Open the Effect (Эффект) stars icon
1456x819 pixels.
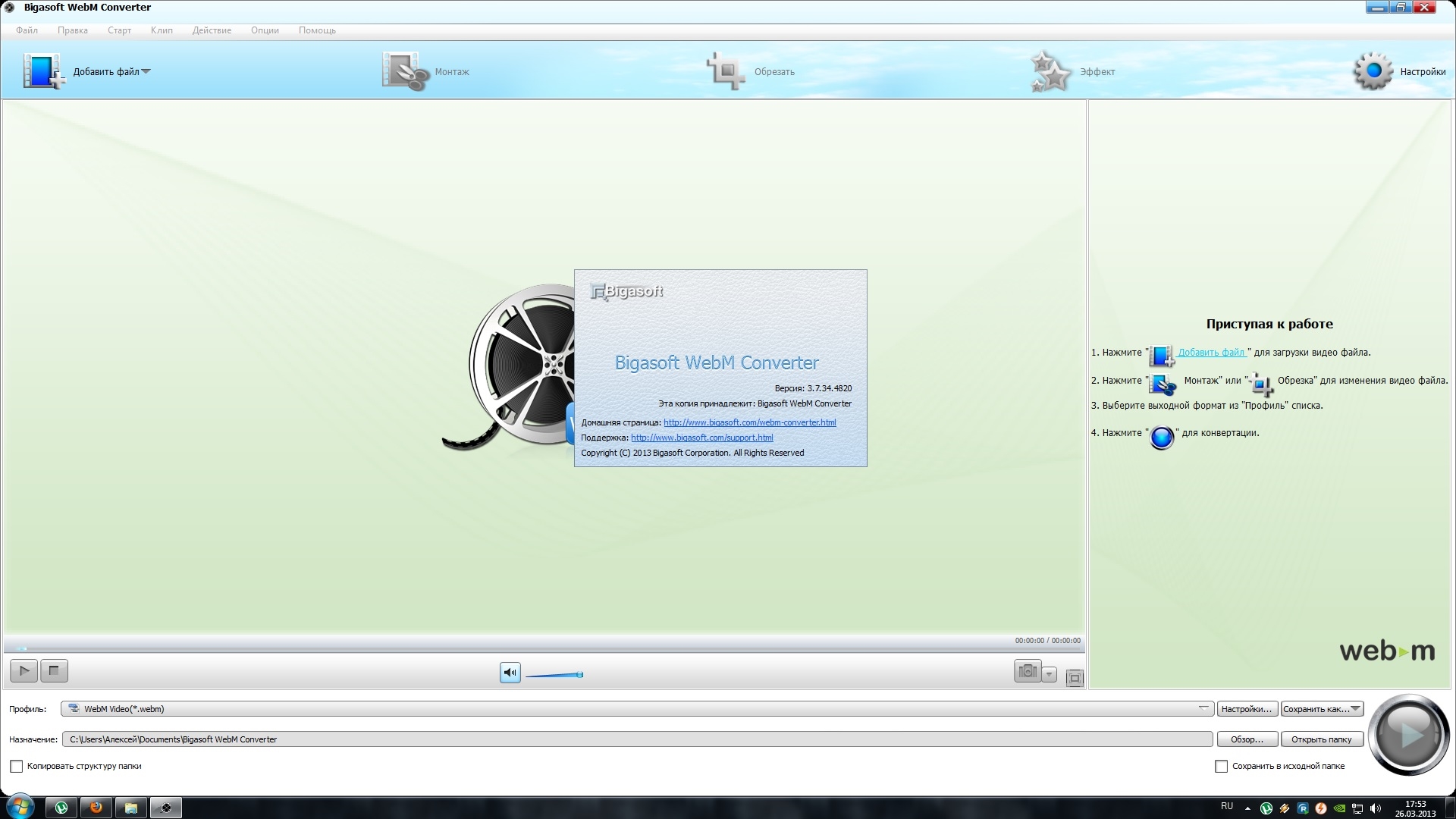[1051, 71]
